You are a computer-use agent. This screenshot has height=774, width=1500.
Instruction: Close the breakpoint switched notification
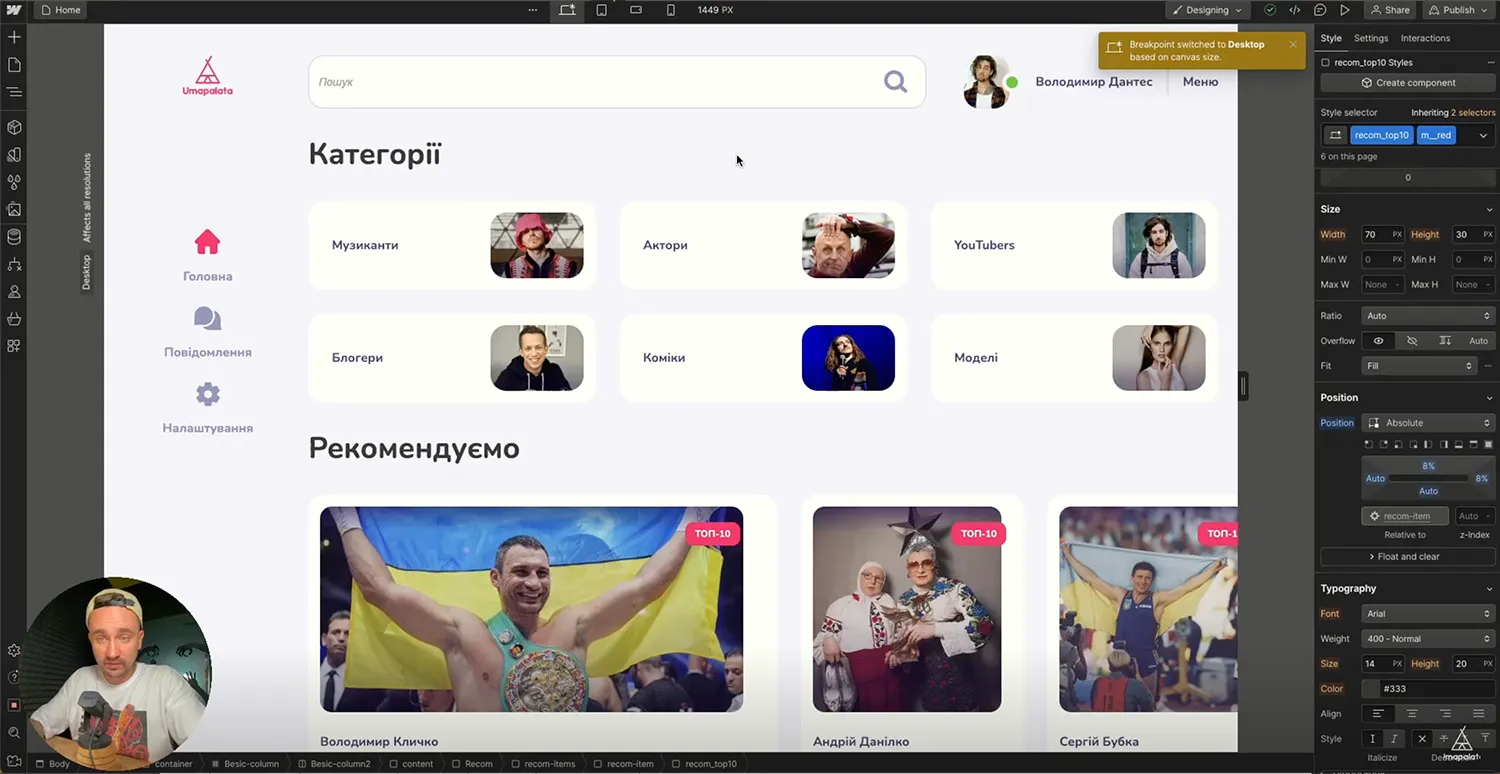(x=1293, y=44)
